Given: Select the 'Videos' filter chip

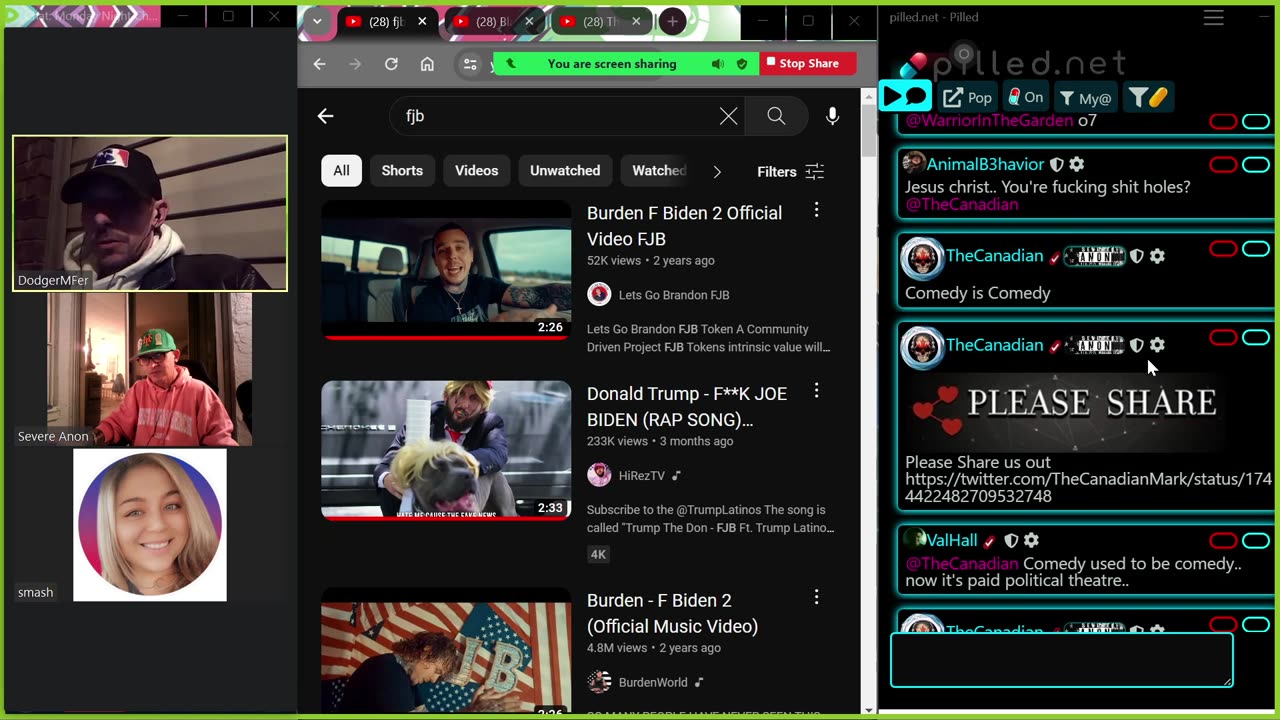Looking at the screenshot, I should tap(477, 171).
